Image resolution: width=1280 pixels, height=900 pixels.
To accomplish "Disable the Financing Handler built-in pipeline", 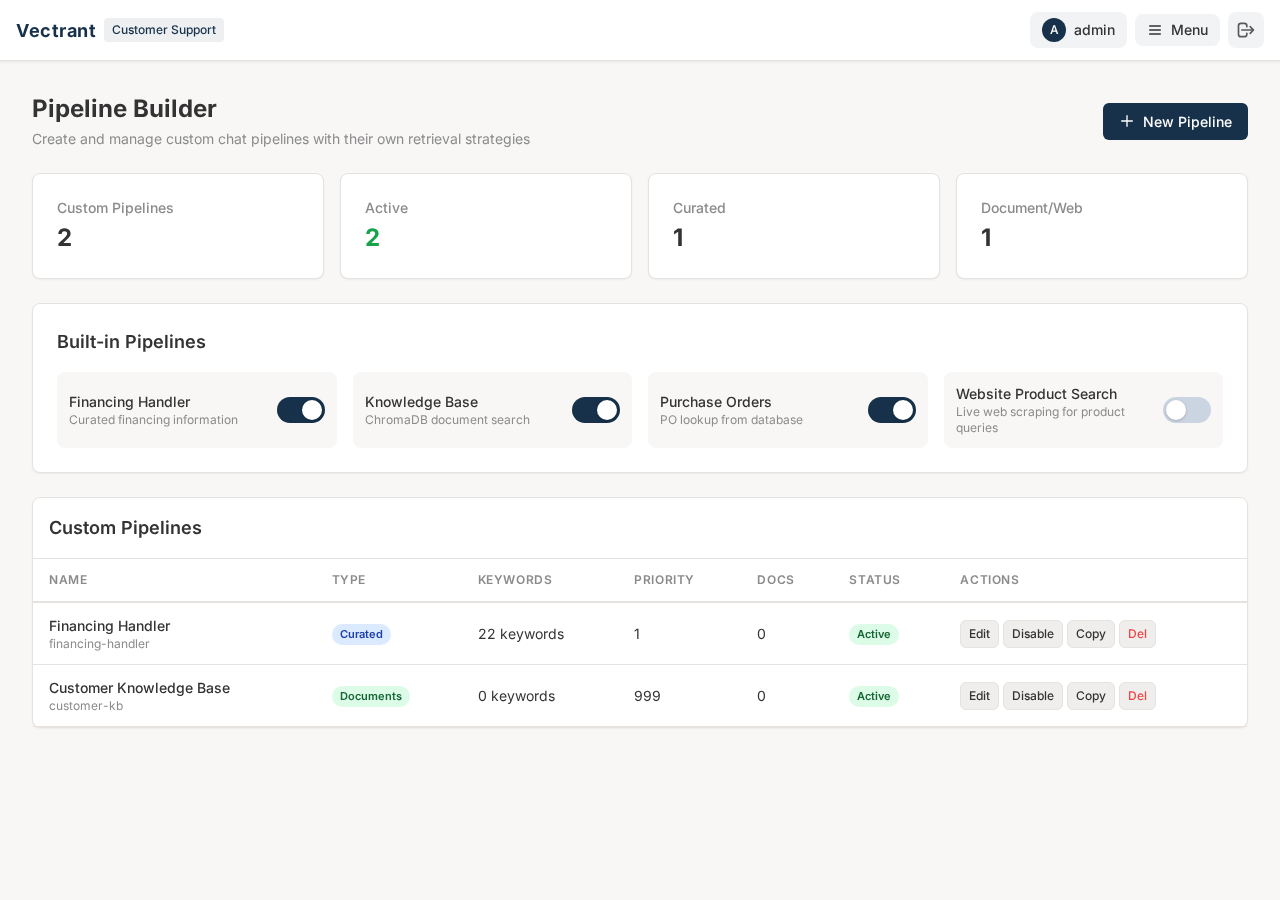I will [300, 410].
